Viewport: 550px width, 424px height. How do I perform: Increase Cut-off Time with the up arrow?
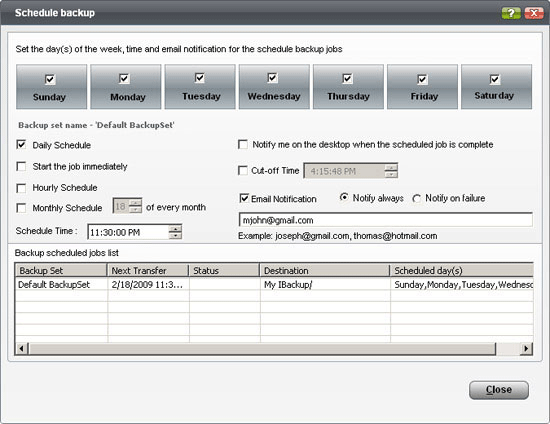[391, 167]
